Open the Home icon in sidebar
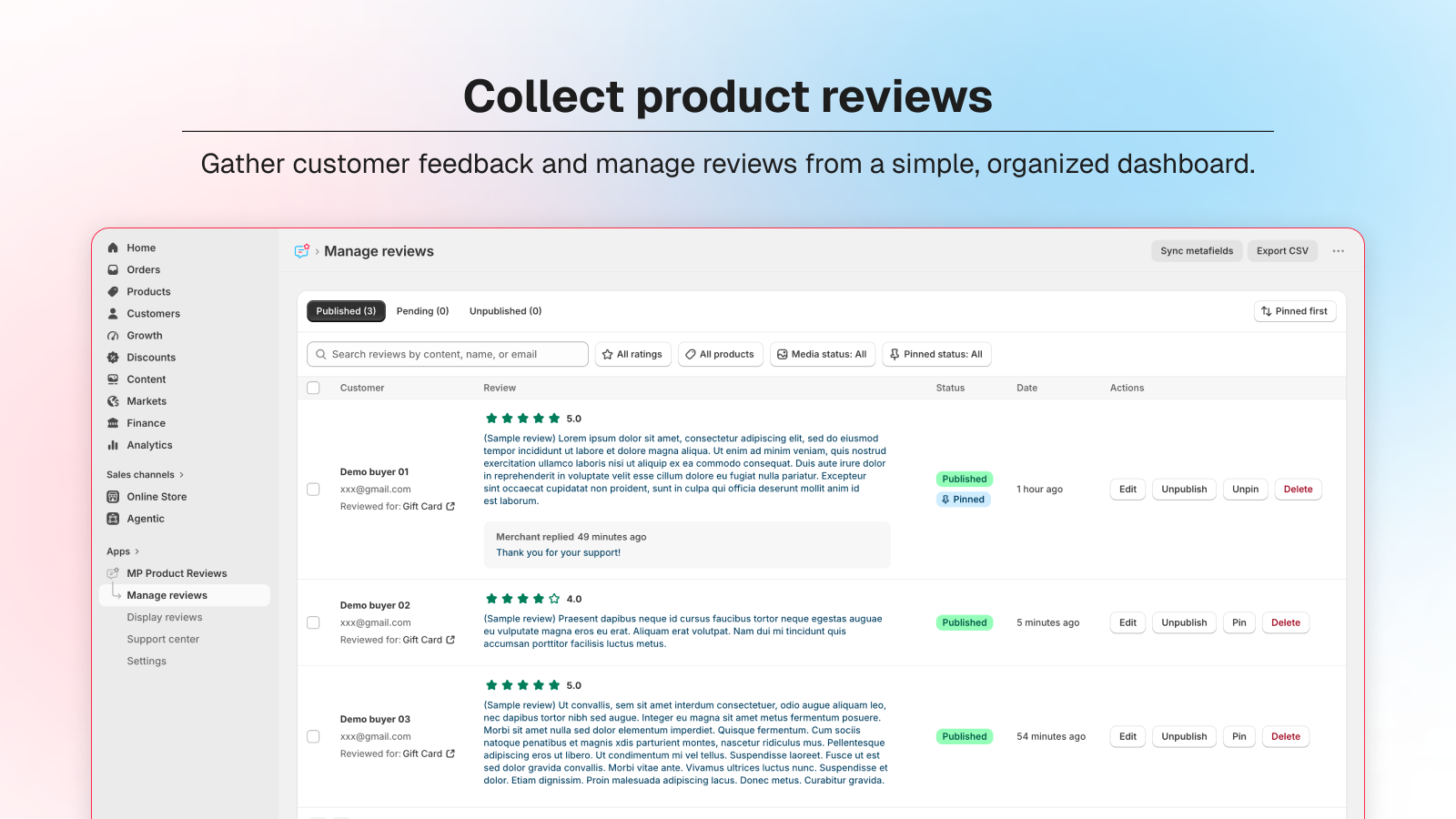 (x=113, y=248)
